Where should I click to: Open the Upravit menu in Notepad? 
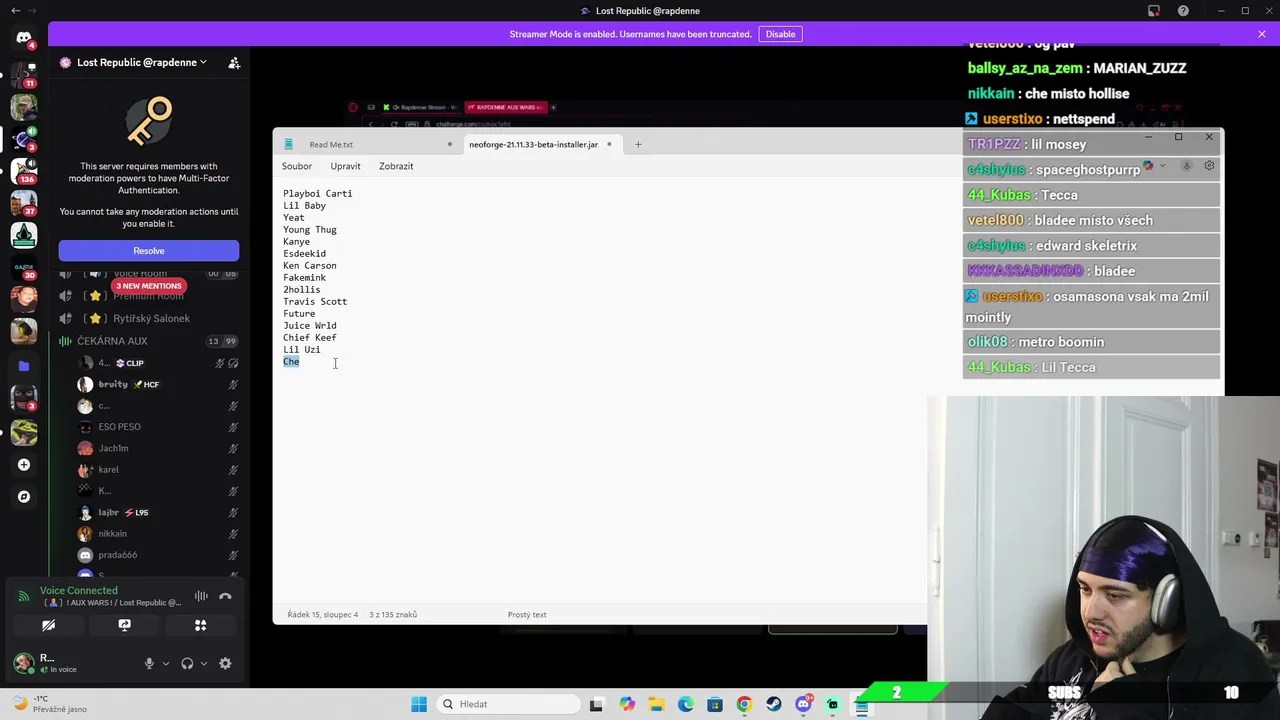click(345, 166)
